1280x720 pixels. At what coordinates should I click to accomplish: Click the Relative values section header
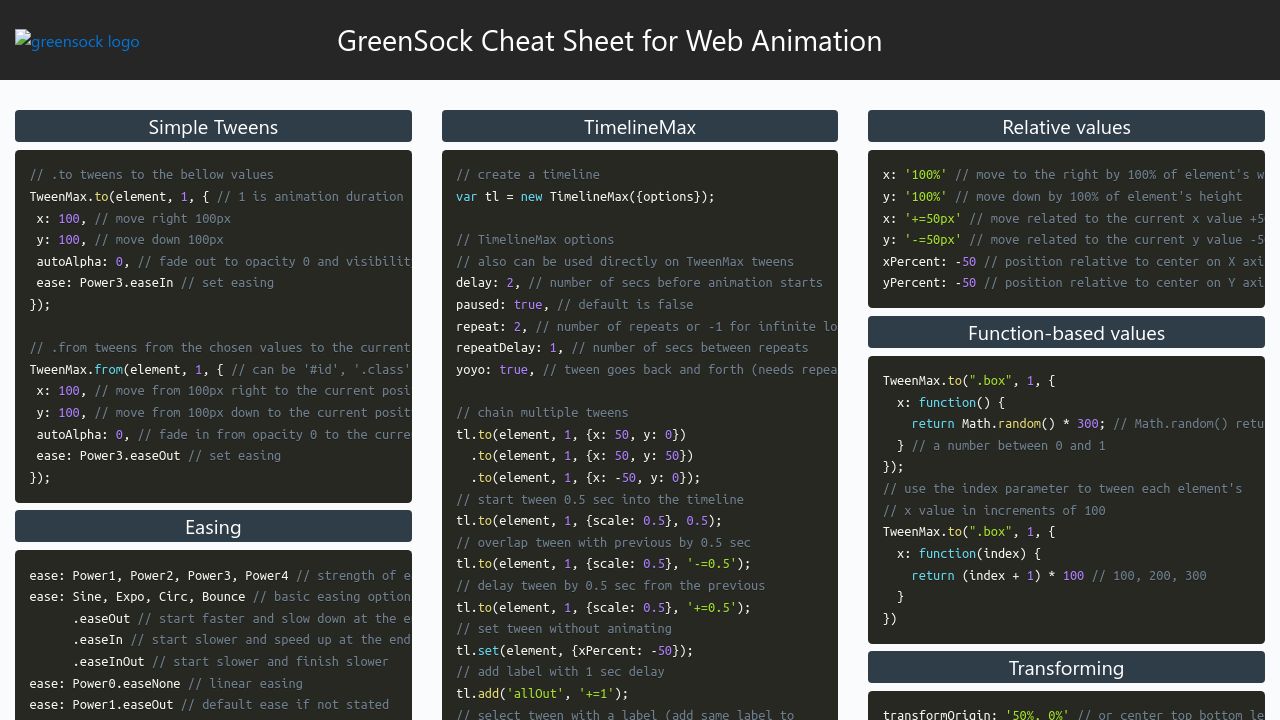(x=1066, y=126)
